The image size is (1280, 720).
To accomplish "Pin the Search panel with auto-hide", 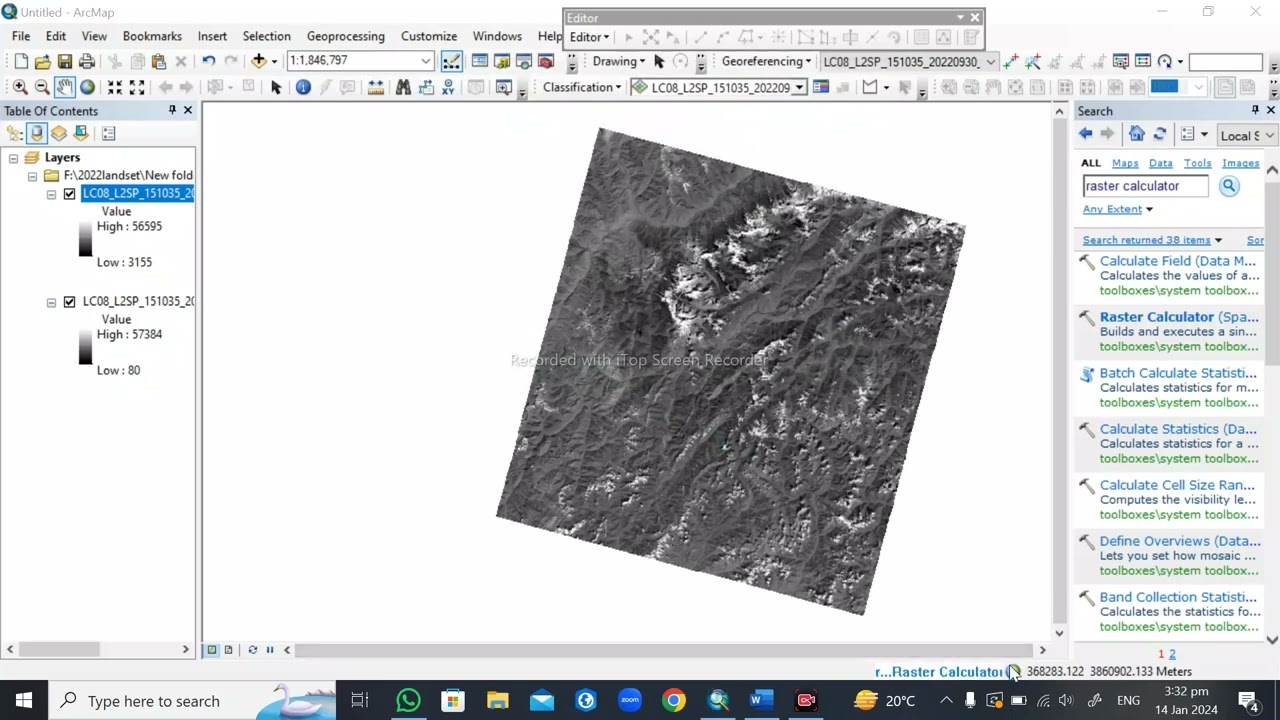I will click(1255, 111).
